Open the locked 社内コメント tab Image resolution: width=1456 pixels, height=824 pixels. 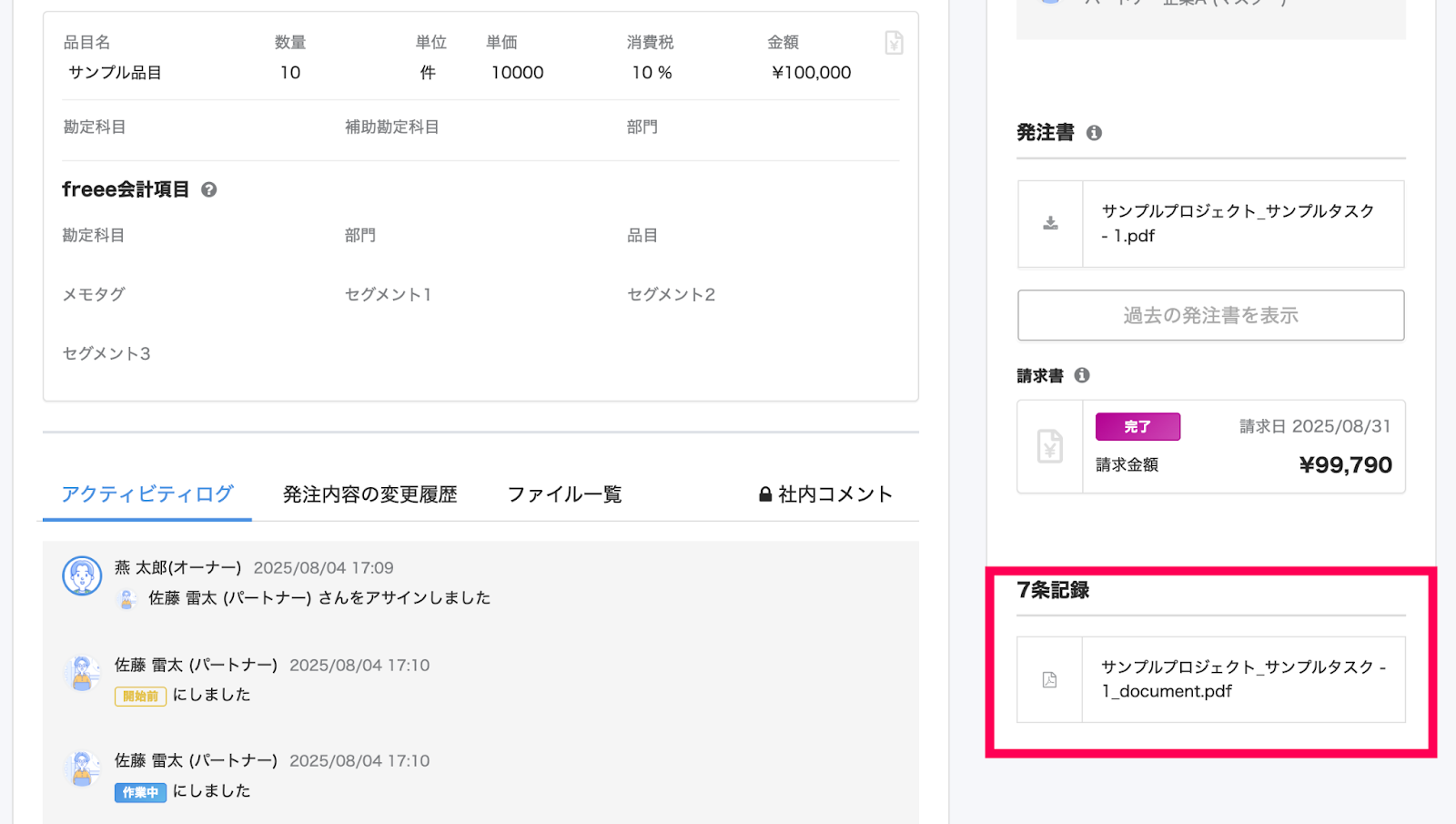point(825,494)
